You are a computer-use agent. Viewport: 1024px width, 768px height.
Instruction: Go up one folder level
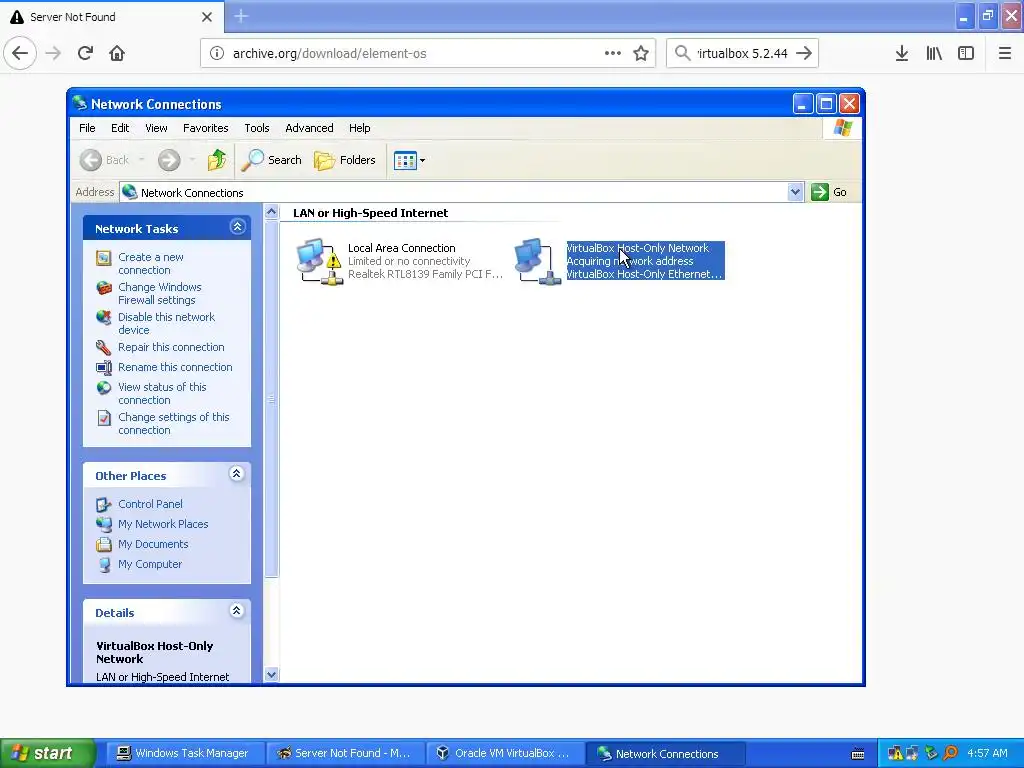click(217, 160)
